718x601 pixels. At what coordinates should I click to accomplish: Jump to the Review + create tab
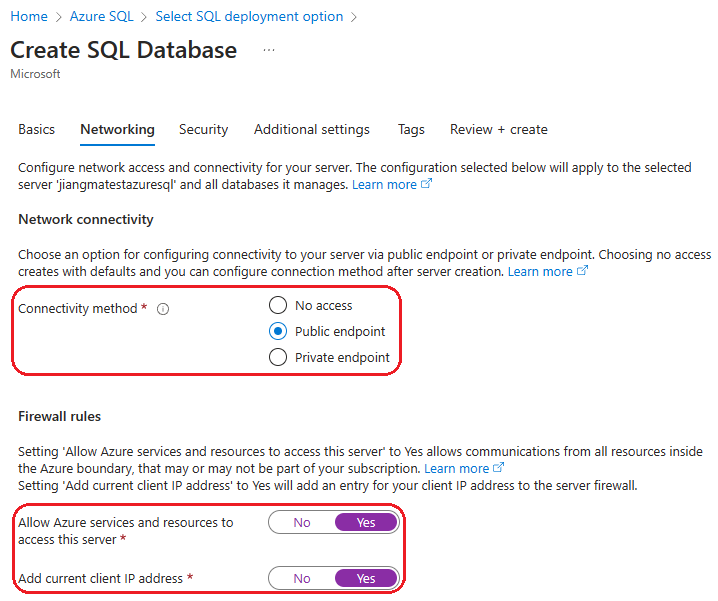(x=498, y=129)
